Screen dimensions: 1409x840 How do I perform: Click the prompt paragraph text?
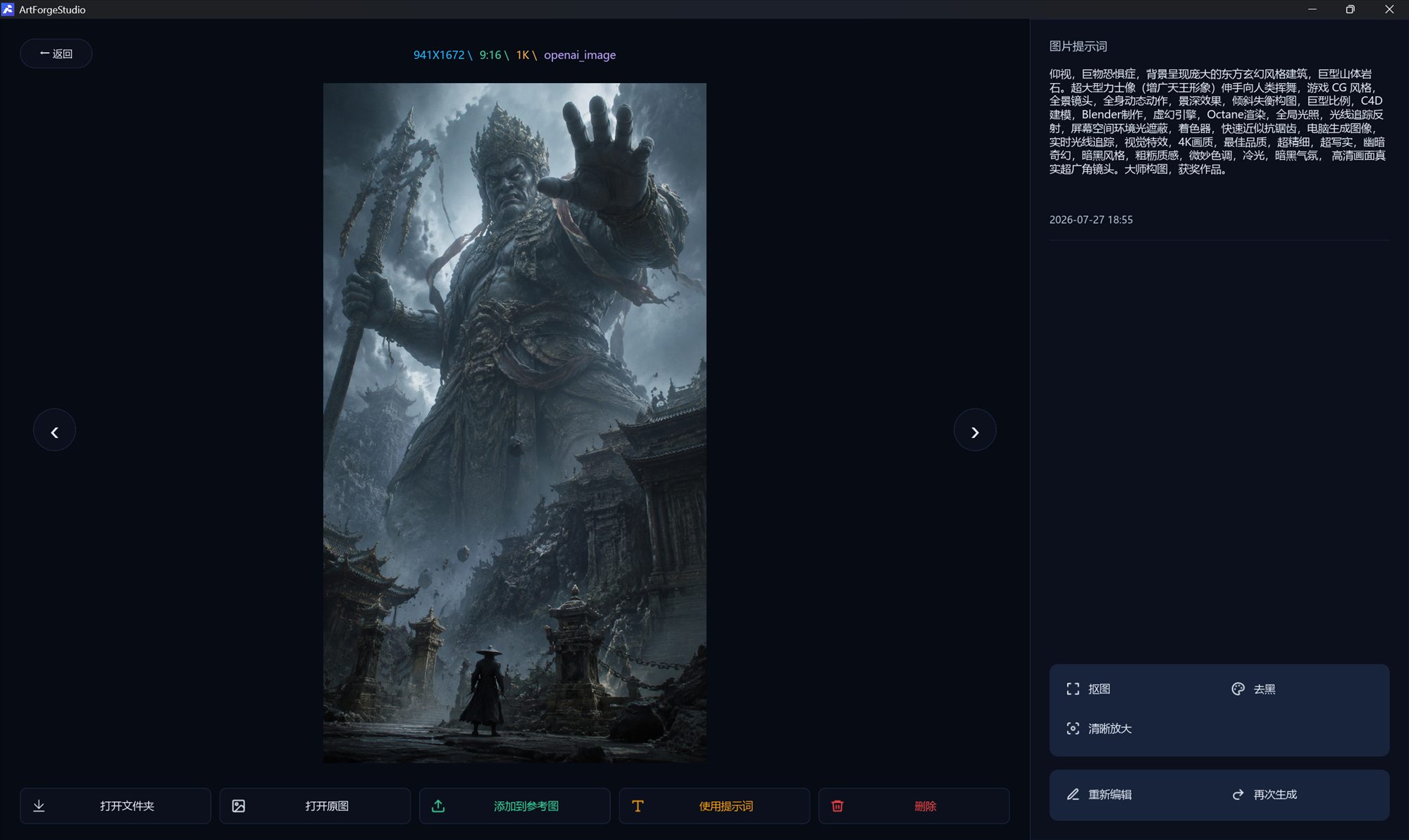1217,121
